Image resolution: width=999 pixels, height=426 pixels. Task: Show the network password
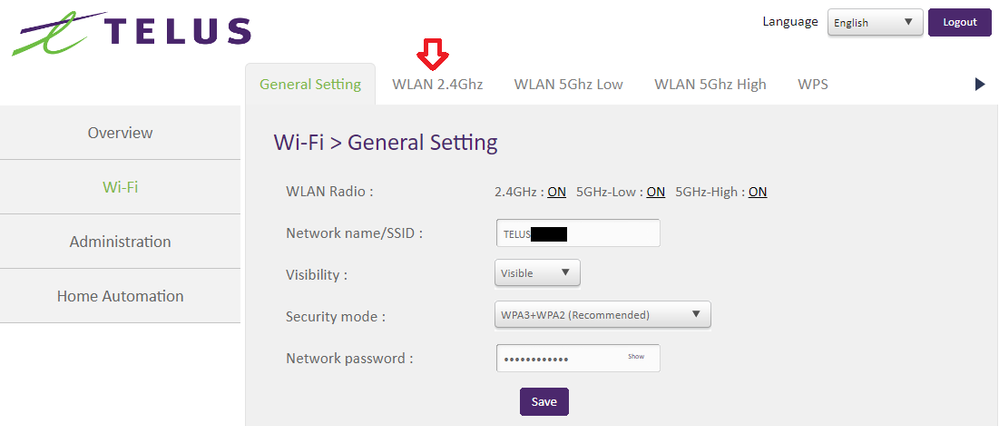pyautogui.click(x=636, y=356)
